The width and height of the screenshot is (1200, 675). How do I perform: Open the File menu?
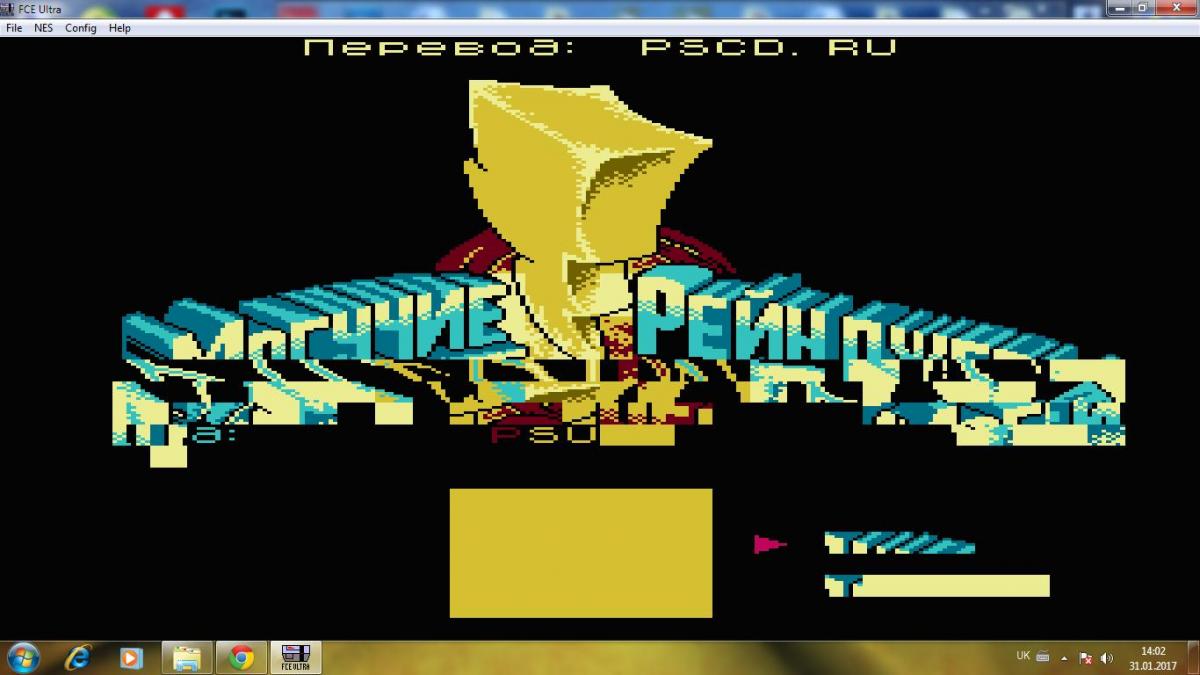point(14,28)
